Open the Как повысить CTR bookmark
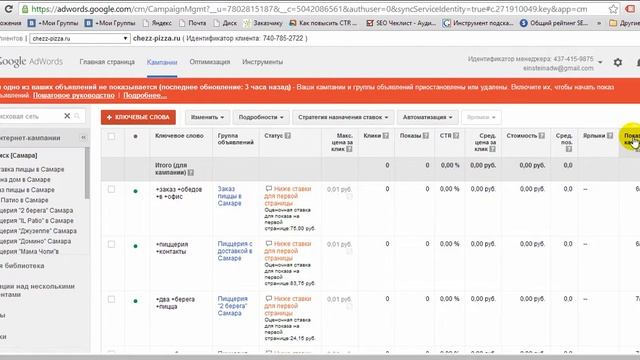The image size is (640, 360). click(323, 23)
